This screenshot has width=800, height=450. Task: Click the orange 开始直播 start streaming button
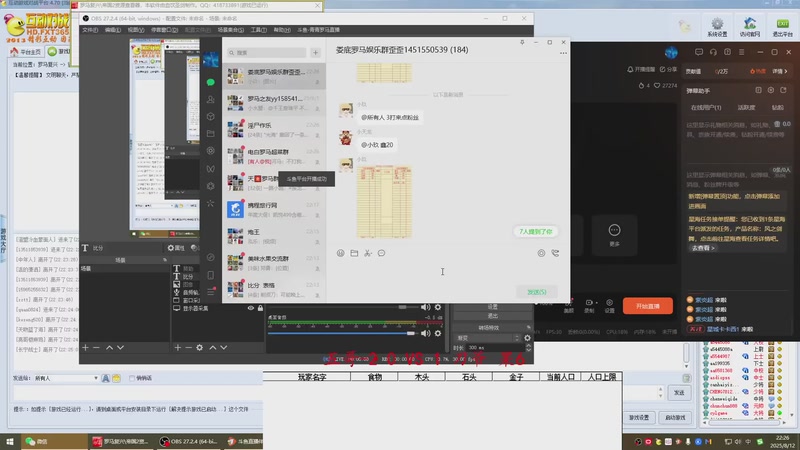pos(647,306)
